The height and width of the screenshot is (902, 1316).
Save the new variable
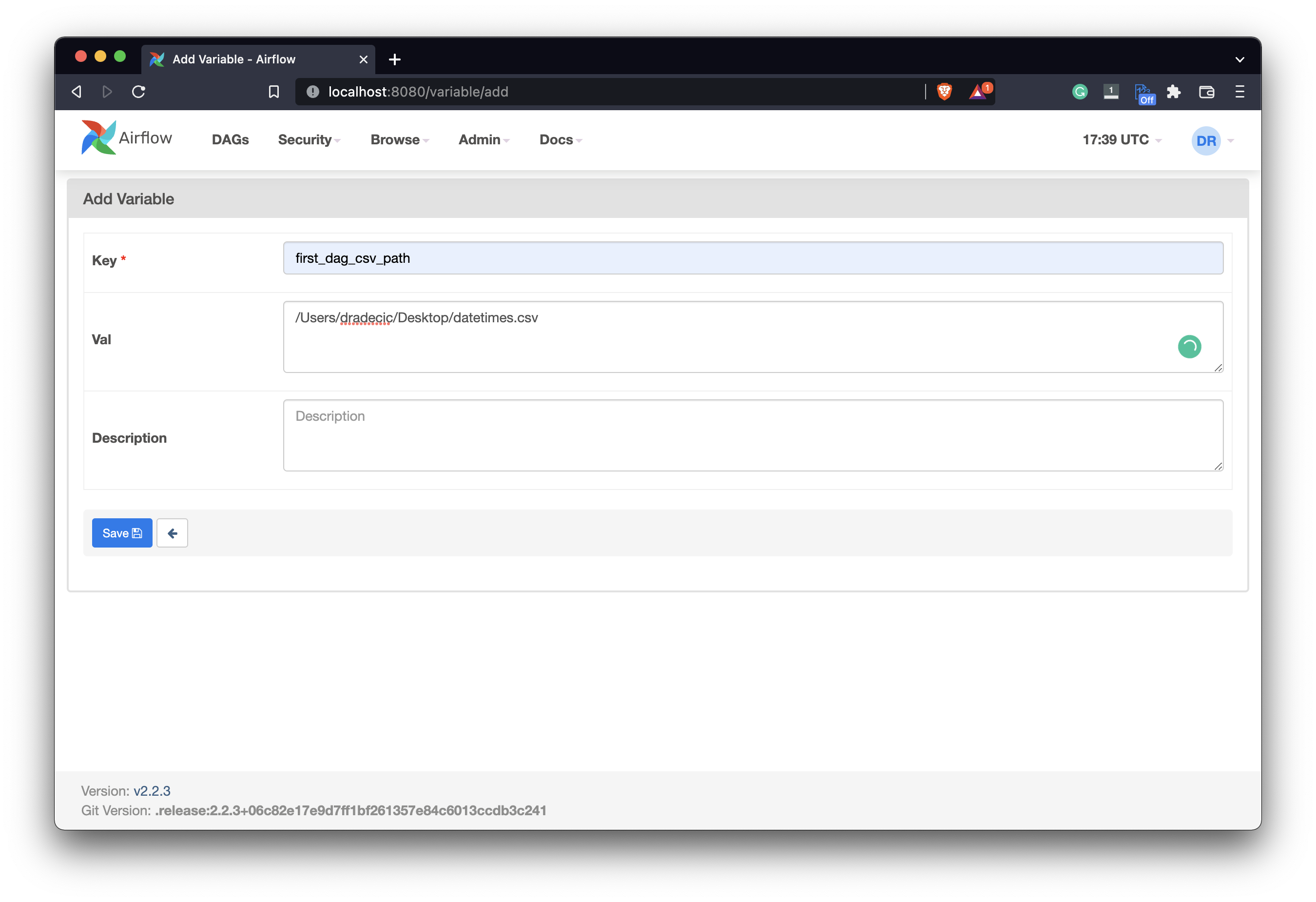point(122,533)
